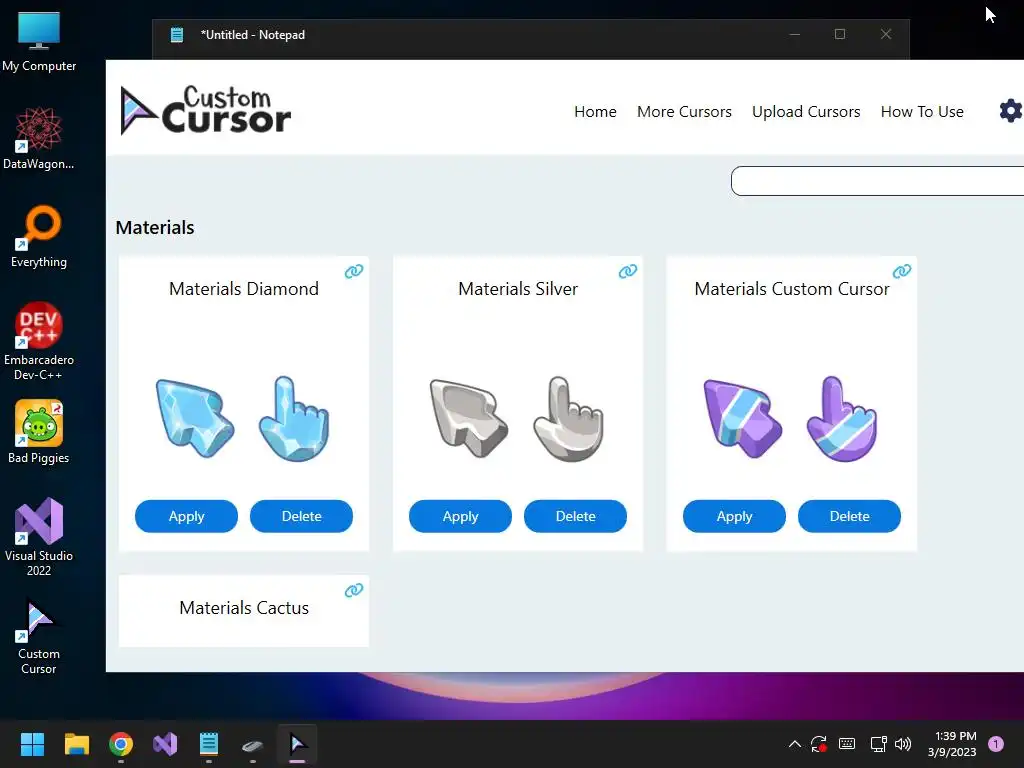Open the Bad Piggies desktop shortcut
Screen dimensions: 1024x768
click(x=39, y=432)
